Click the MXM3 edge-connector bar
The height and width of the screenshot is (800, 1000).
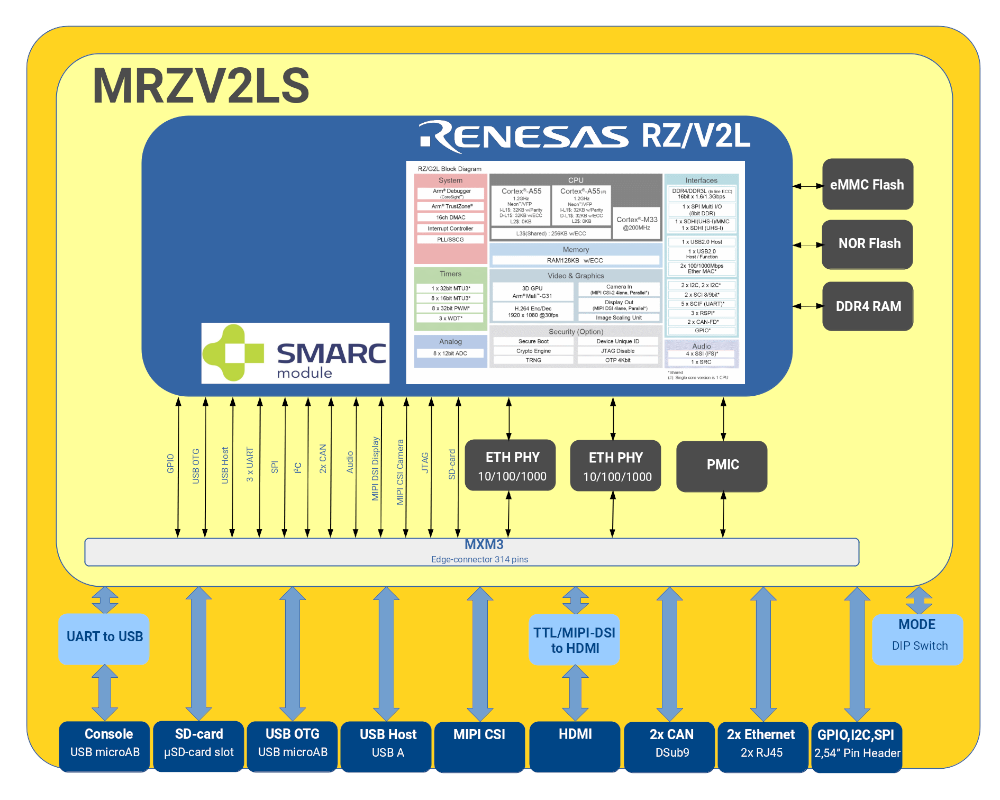tap(472, 551)
